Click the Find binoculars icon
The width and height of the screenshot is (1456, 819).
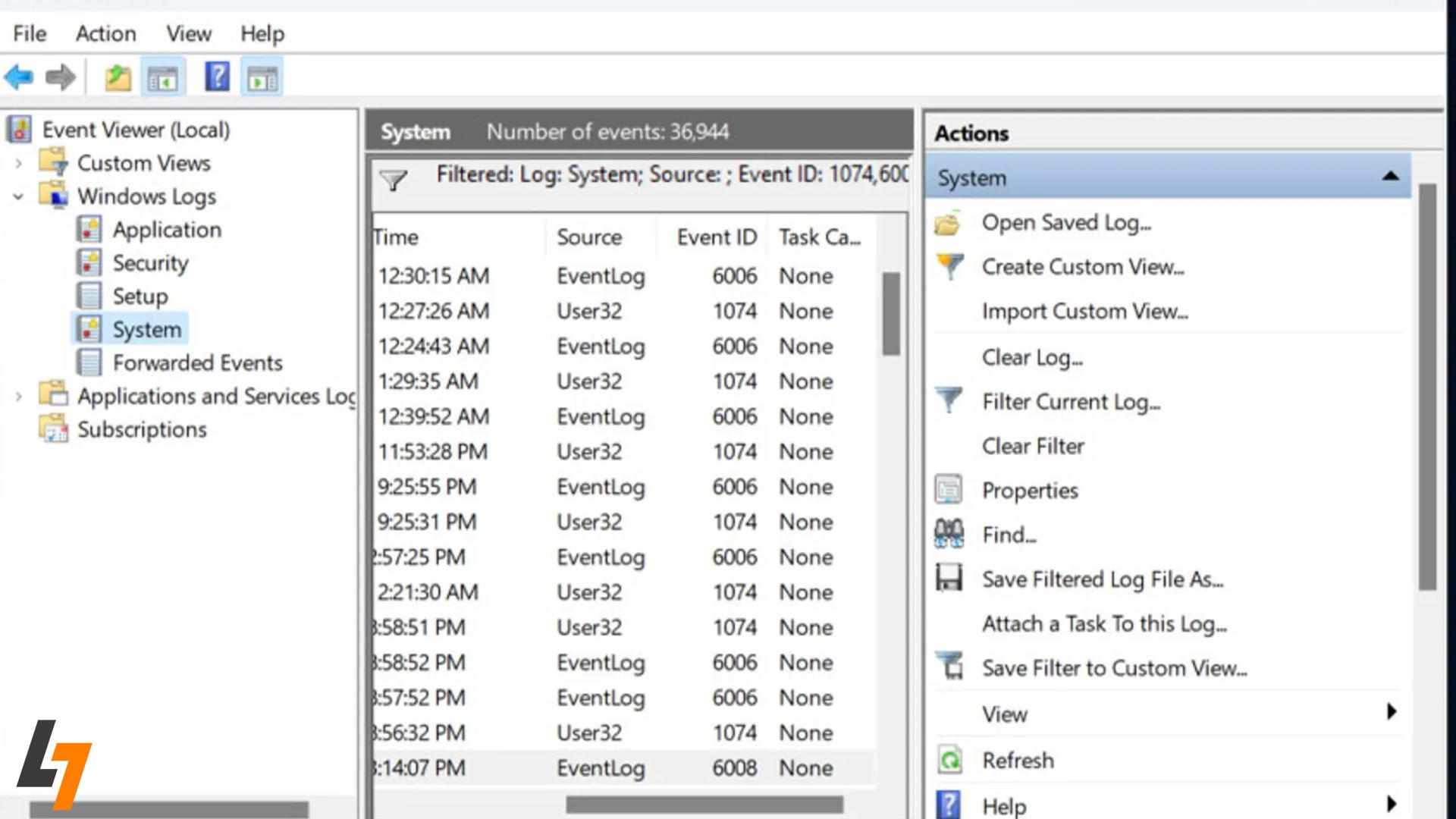coord(949,534)
